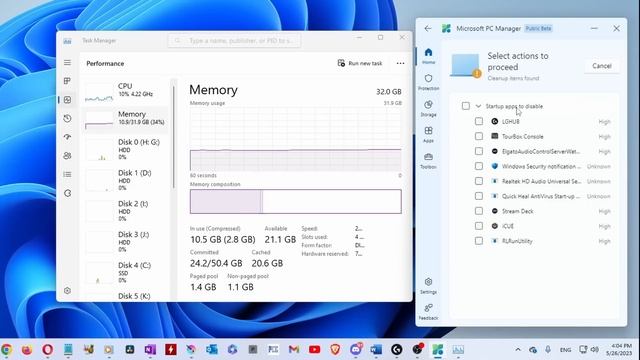This screenshot has width=640, height=360.
Task: Click Cancel in PC Manager
Action: [x=602, y=66]
